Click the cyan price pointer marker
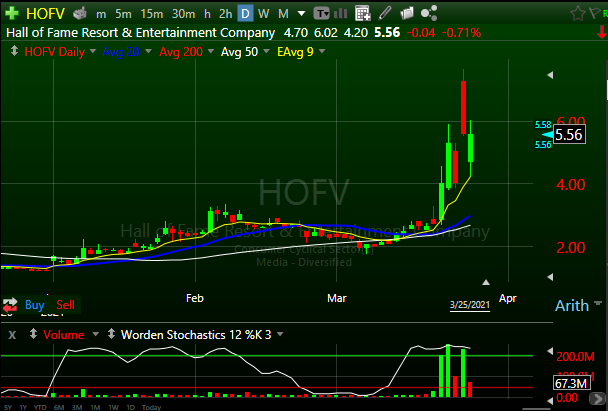The image size is (608, 411). pyautogui.click(x=548, y=135)
